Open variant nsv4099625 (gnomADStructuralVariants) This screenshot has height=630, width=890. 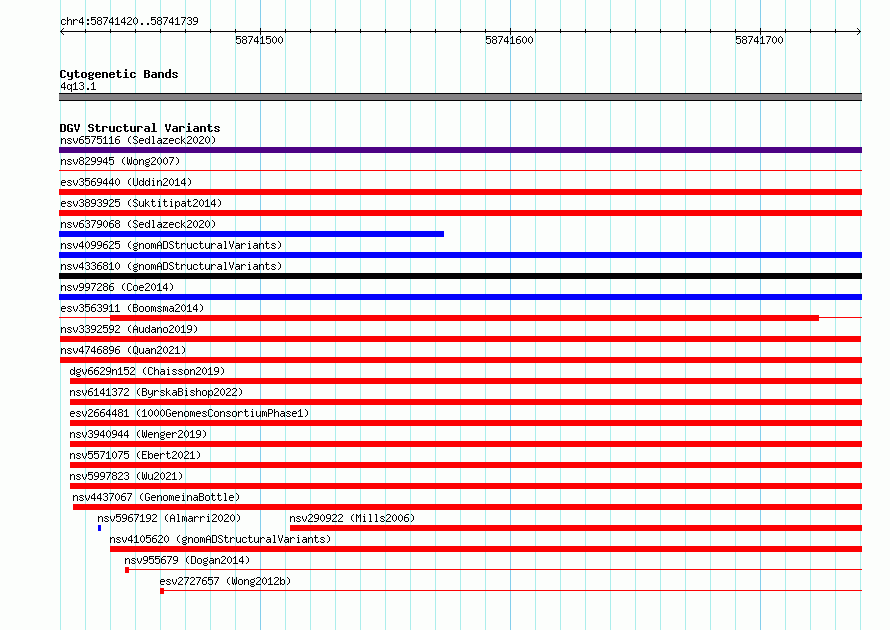point(171,245)
